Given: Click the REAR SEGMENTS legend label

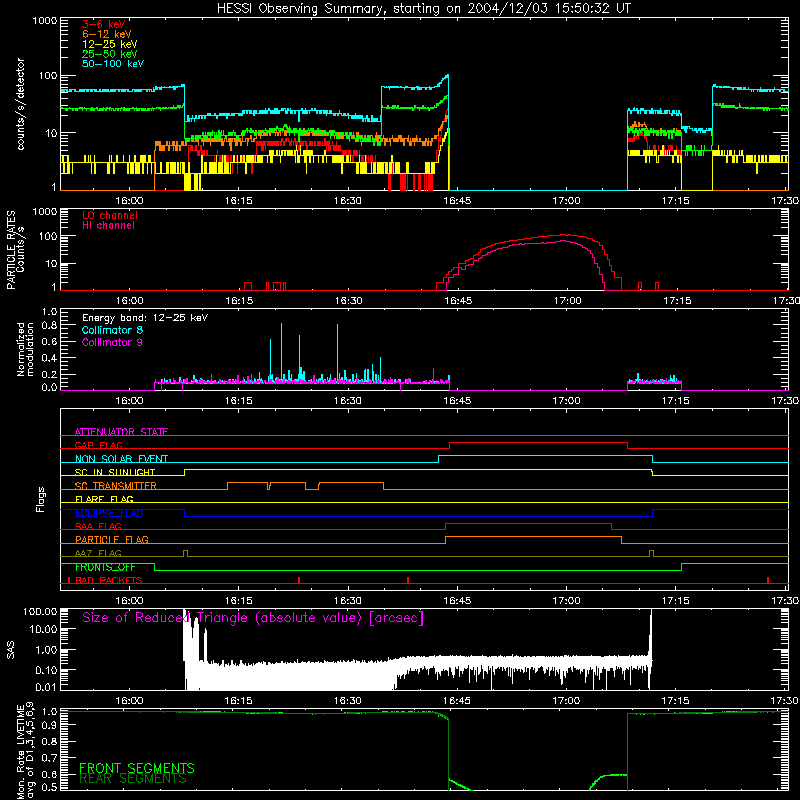Looking at the screenshot, I should click(133, 779).
